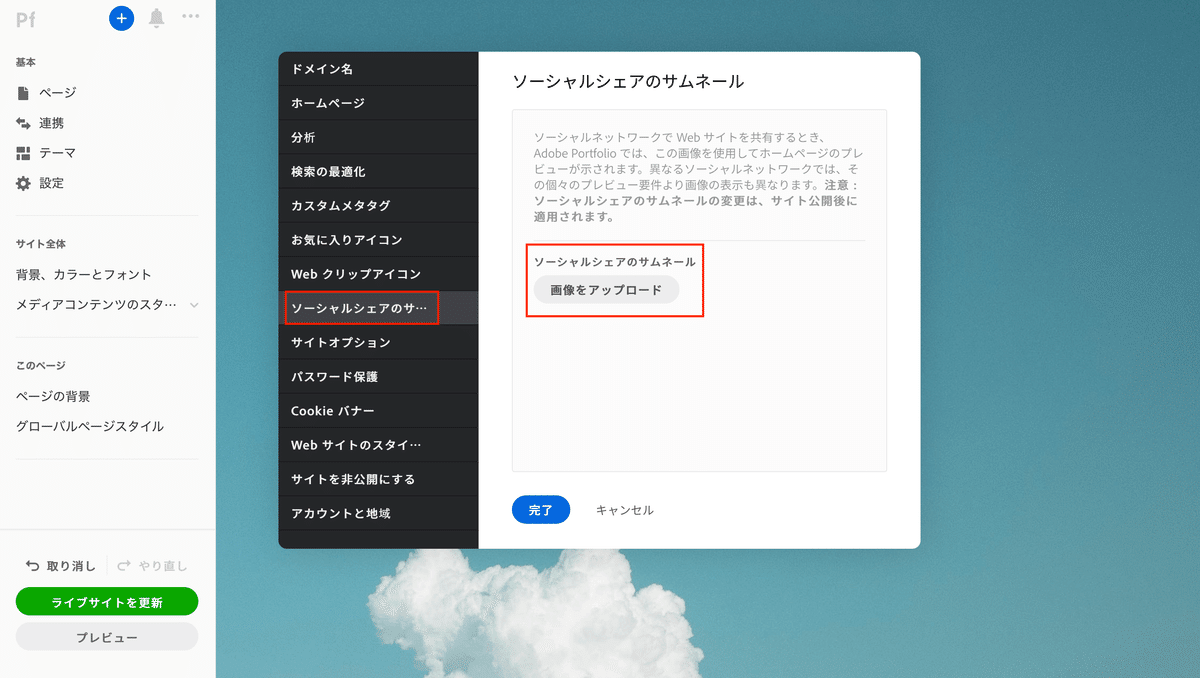Open テーマ in the sidebar
The width and height of the screenshot is (1200, 678).
click(58, 153)
